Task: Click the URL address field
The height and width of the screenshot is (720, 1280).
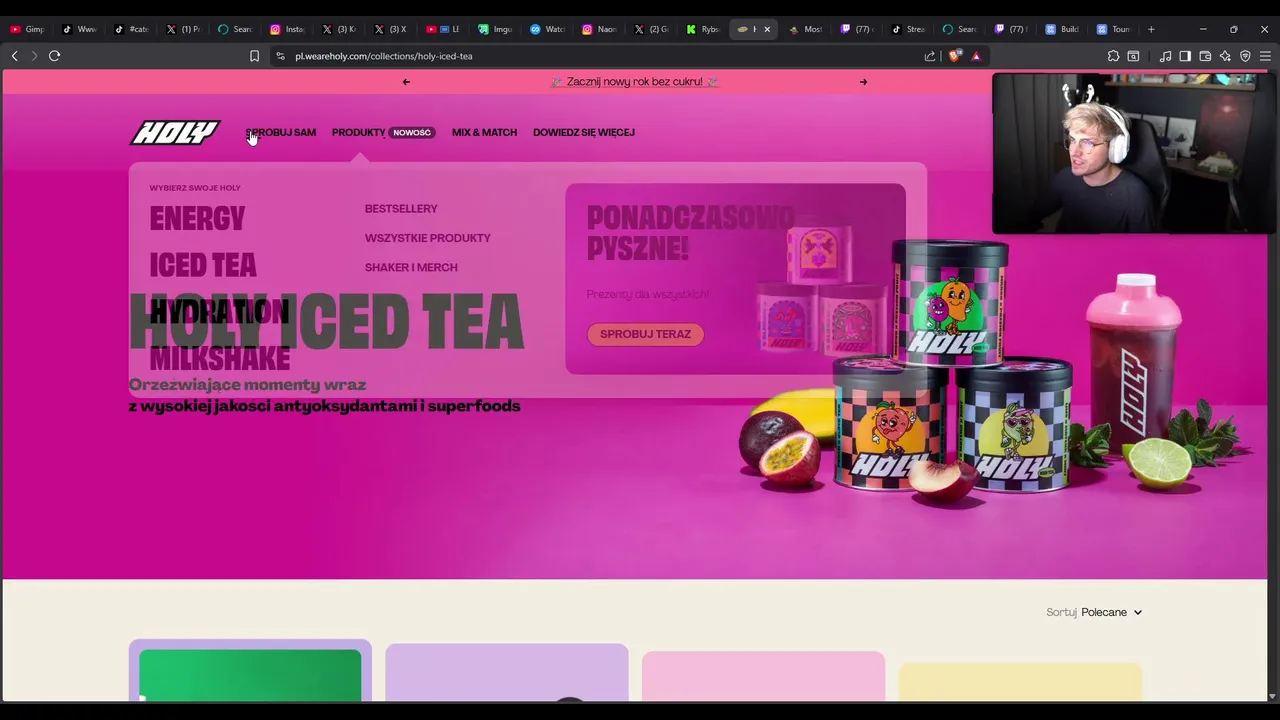Action: tap(600, 56)
